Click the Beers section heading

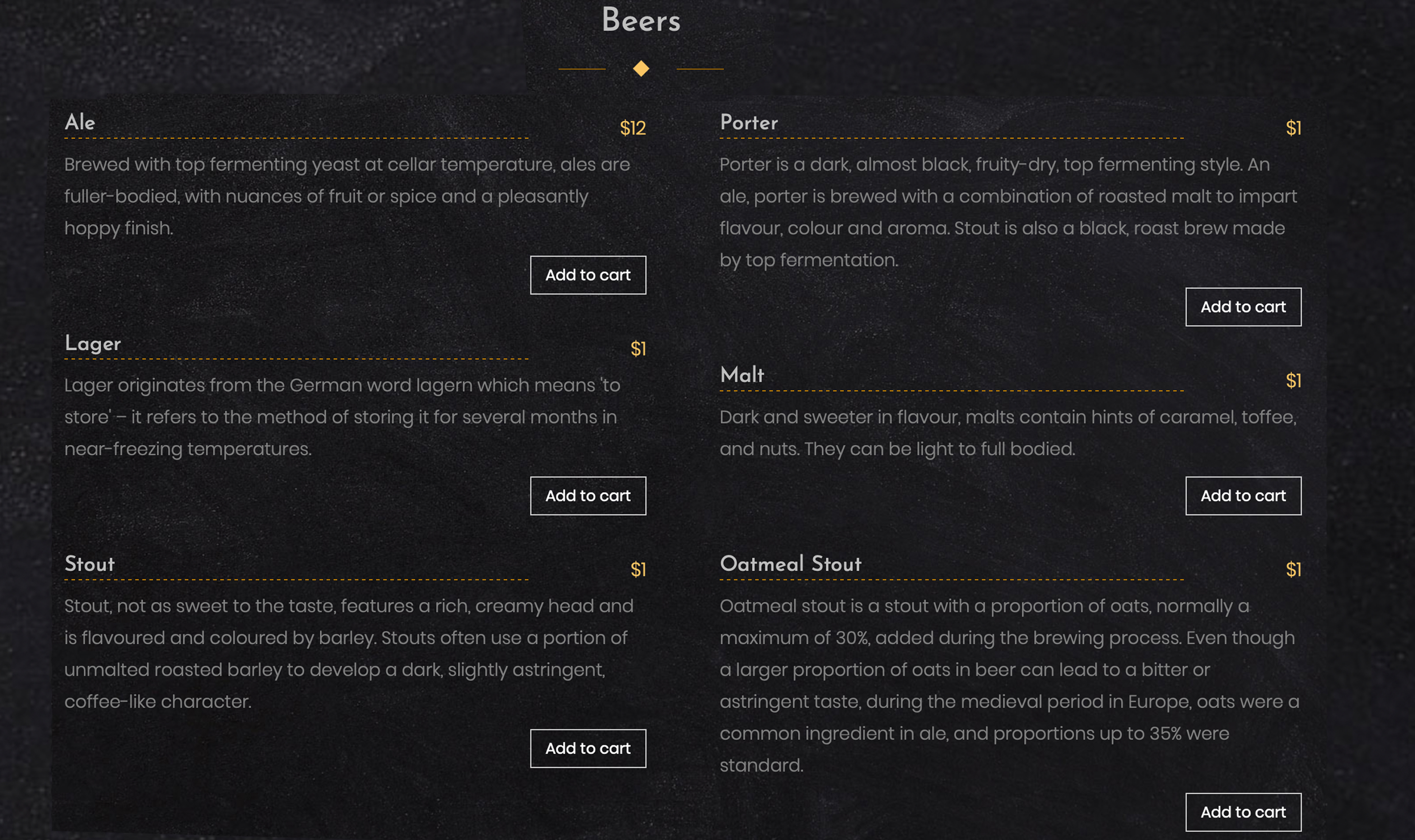(x=641, y=21)
